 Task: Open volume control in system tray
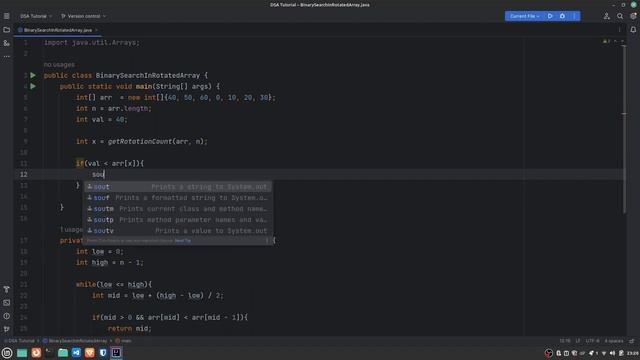click(612, 353)
